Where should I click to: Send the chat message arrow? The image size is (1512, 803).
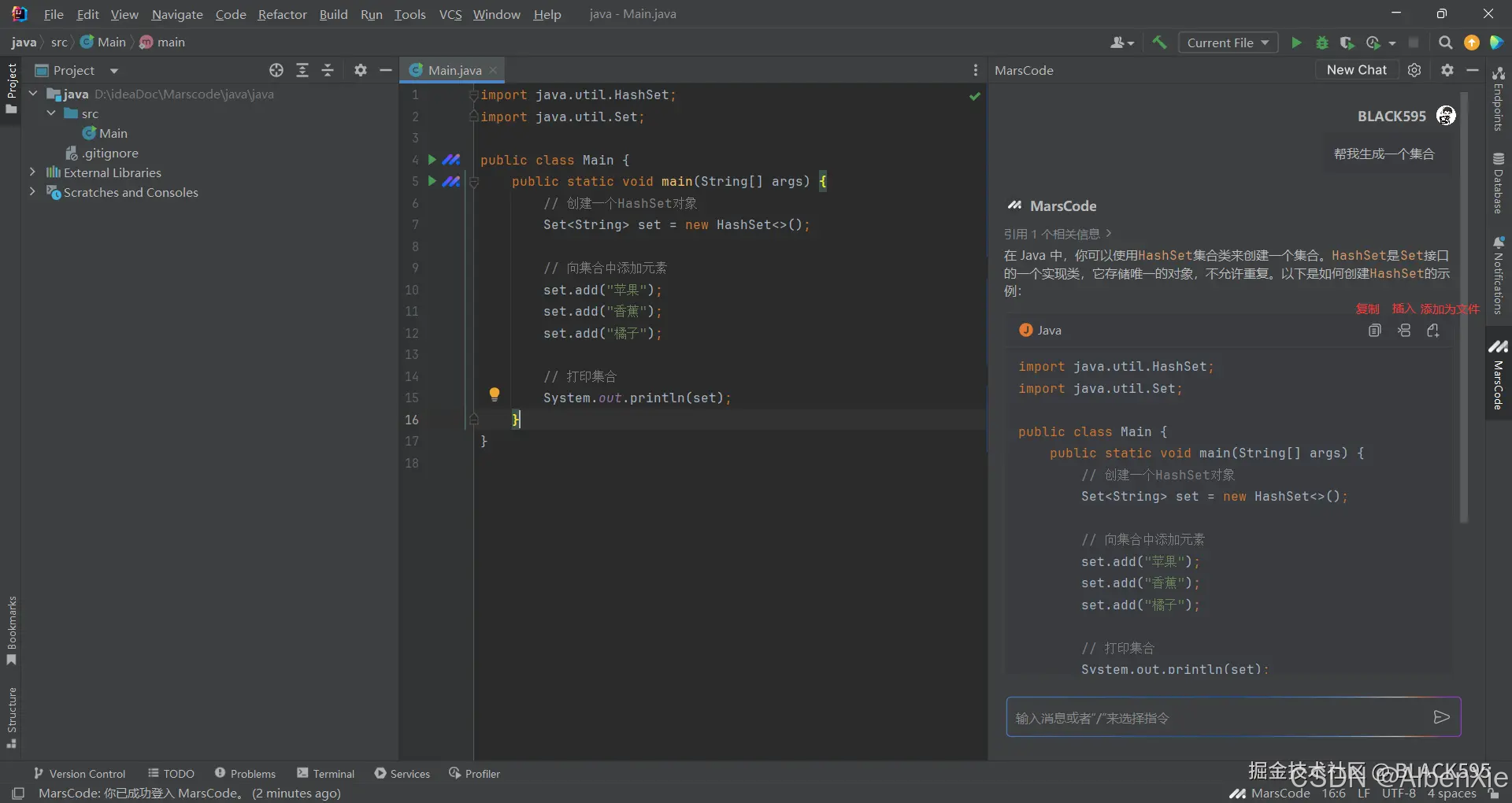1441,717
